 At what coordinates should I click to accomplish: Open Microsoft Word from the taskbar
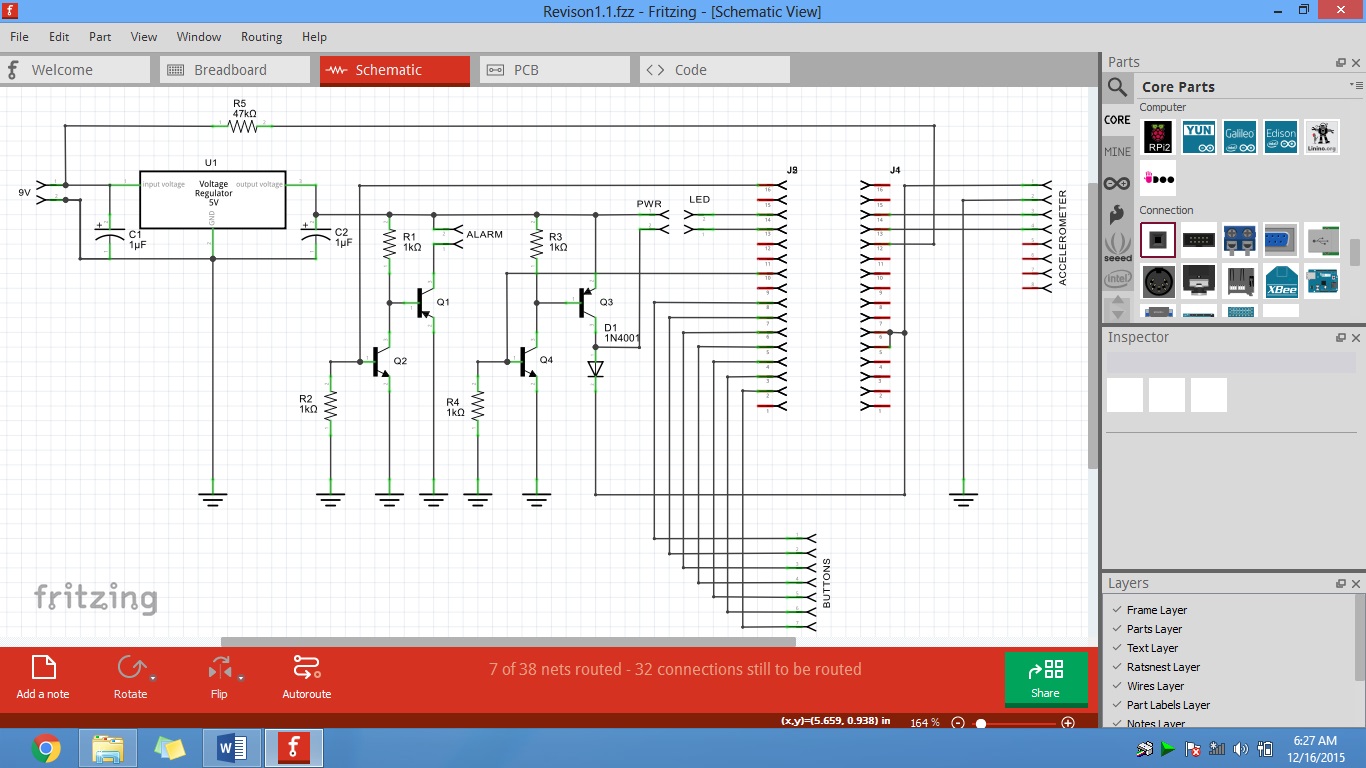tap(232, 748)
